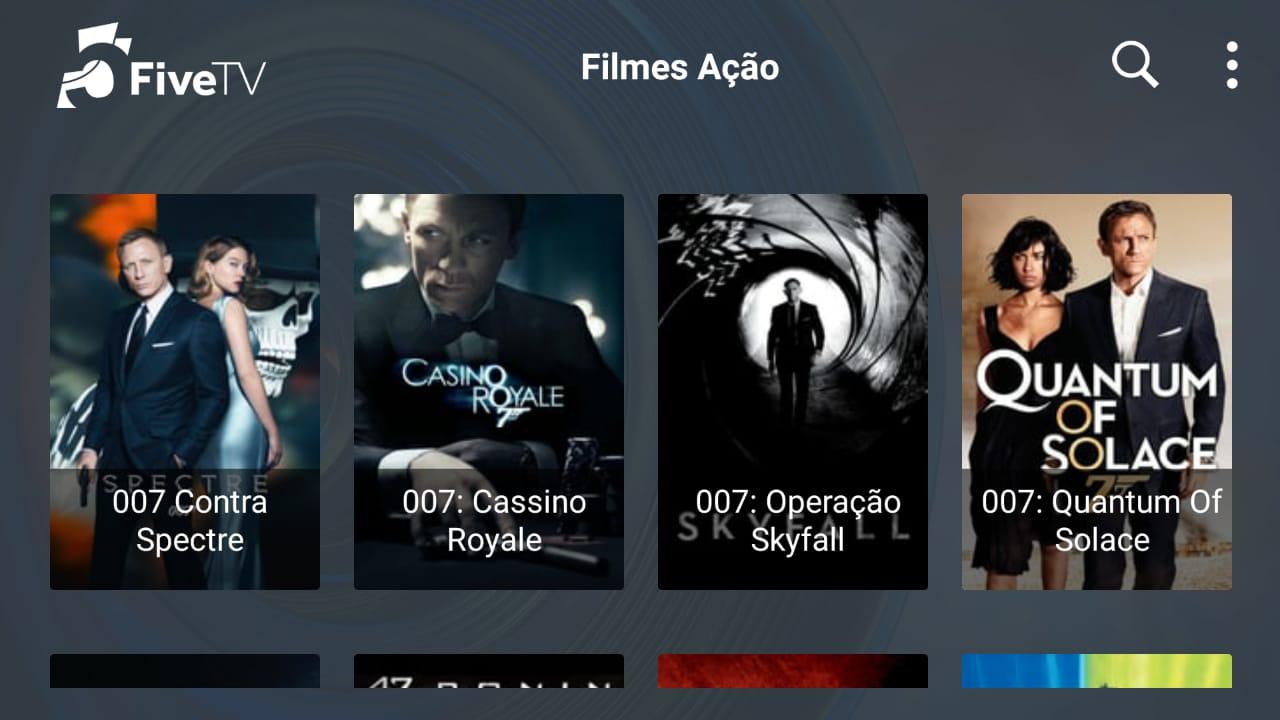
Task: Click the Casino Royale 007 logo text
Action: click(x=482, y=392)
